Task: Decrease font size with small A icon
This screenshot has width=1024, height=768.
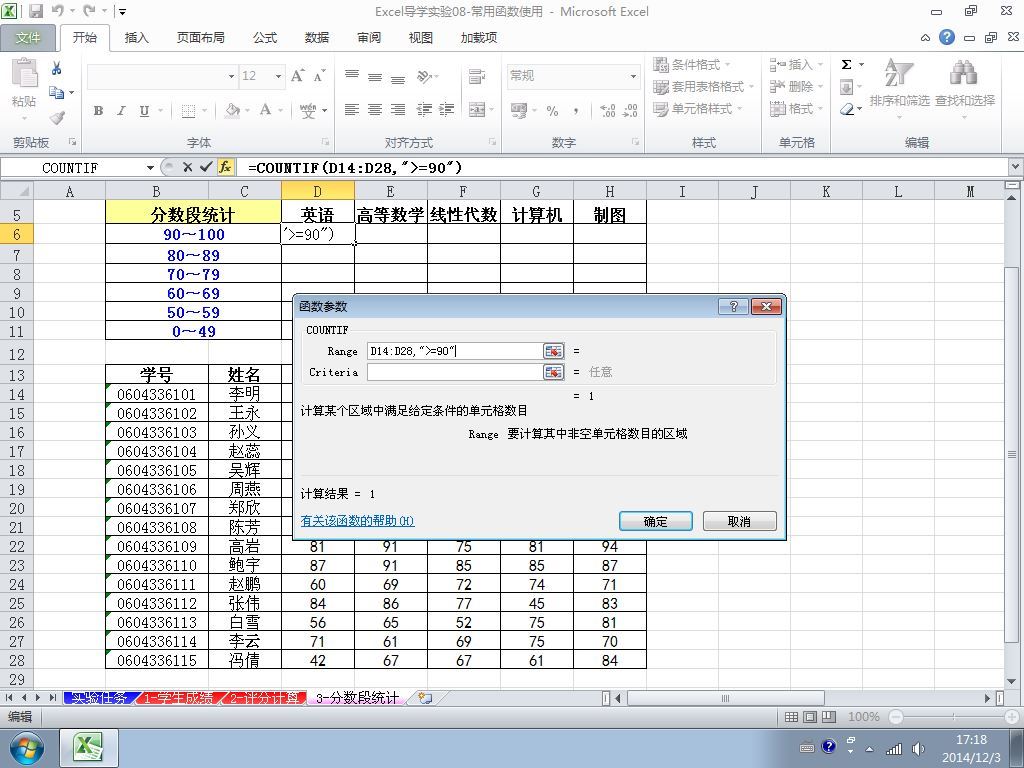Action: 319,76
